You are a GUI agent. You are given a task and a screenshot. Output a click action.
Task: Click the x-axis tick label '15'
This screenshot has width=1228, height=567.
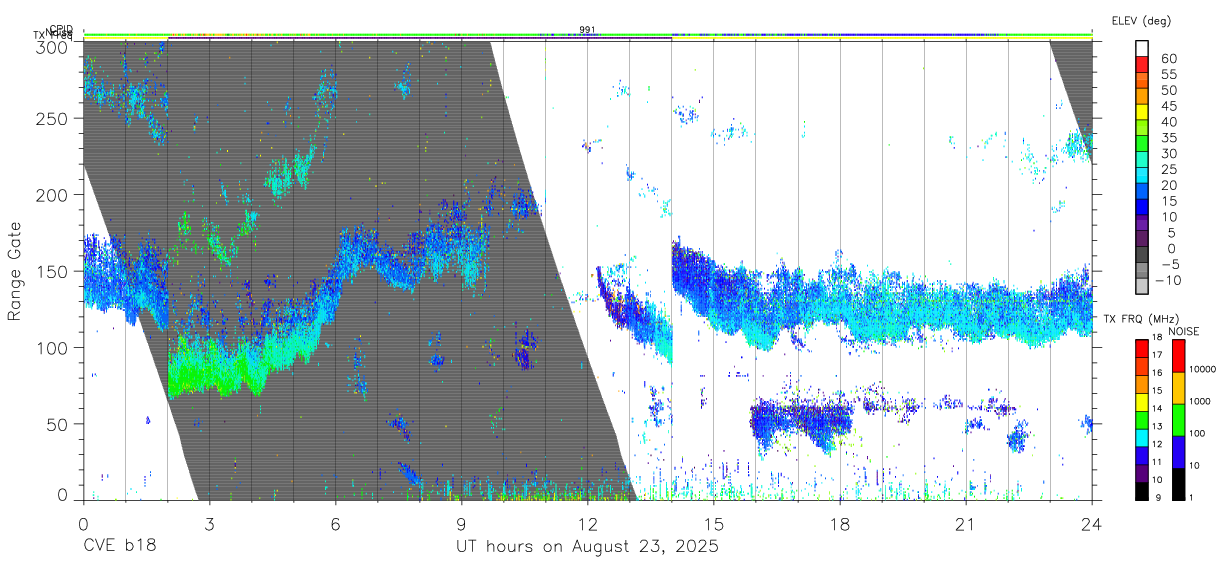(x=713, y=524)
